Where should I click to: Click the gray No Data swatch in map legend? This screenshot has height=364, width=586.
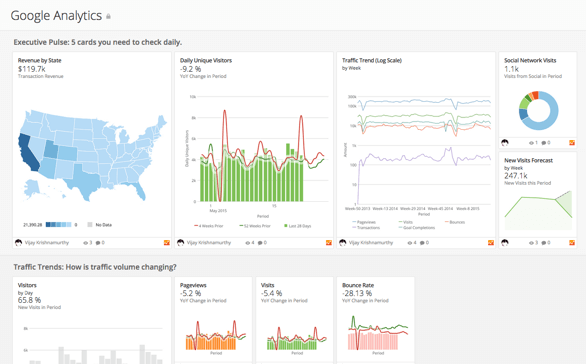pyautogui.click(x=90, y=225)
